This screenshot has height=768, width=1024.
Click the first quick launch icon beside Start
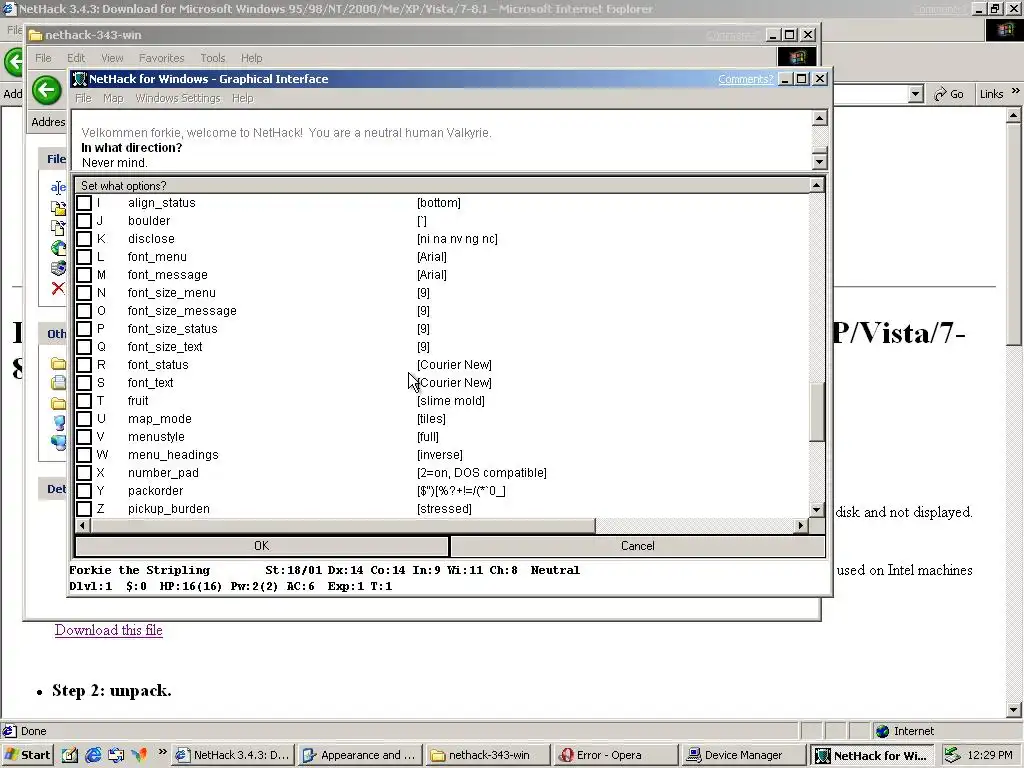tap(70, 755)
